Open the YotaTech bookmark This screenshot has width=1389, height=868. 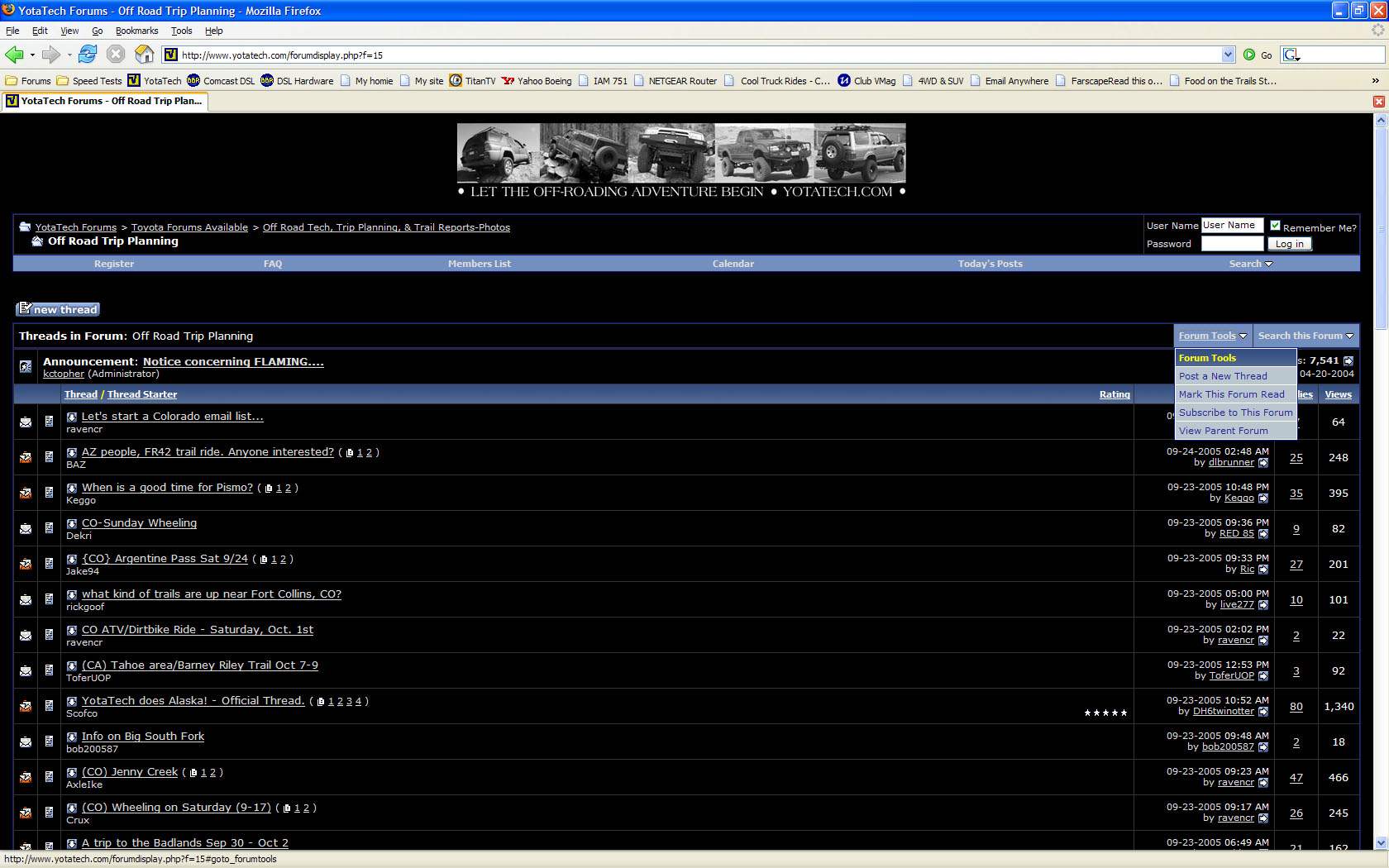[x=155, y=81]
